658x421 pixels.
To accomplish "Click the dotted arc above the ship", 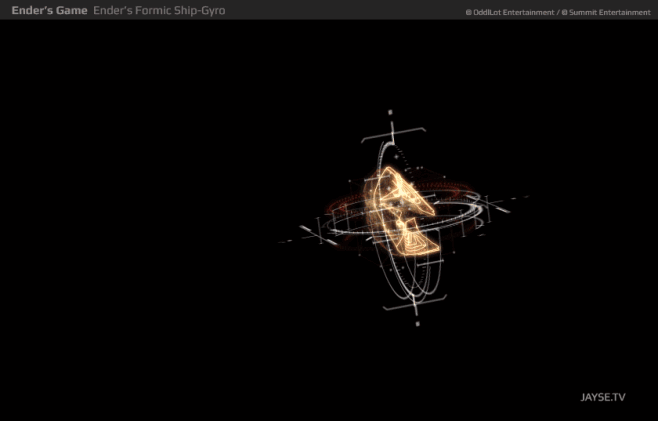I will (402, 157).
